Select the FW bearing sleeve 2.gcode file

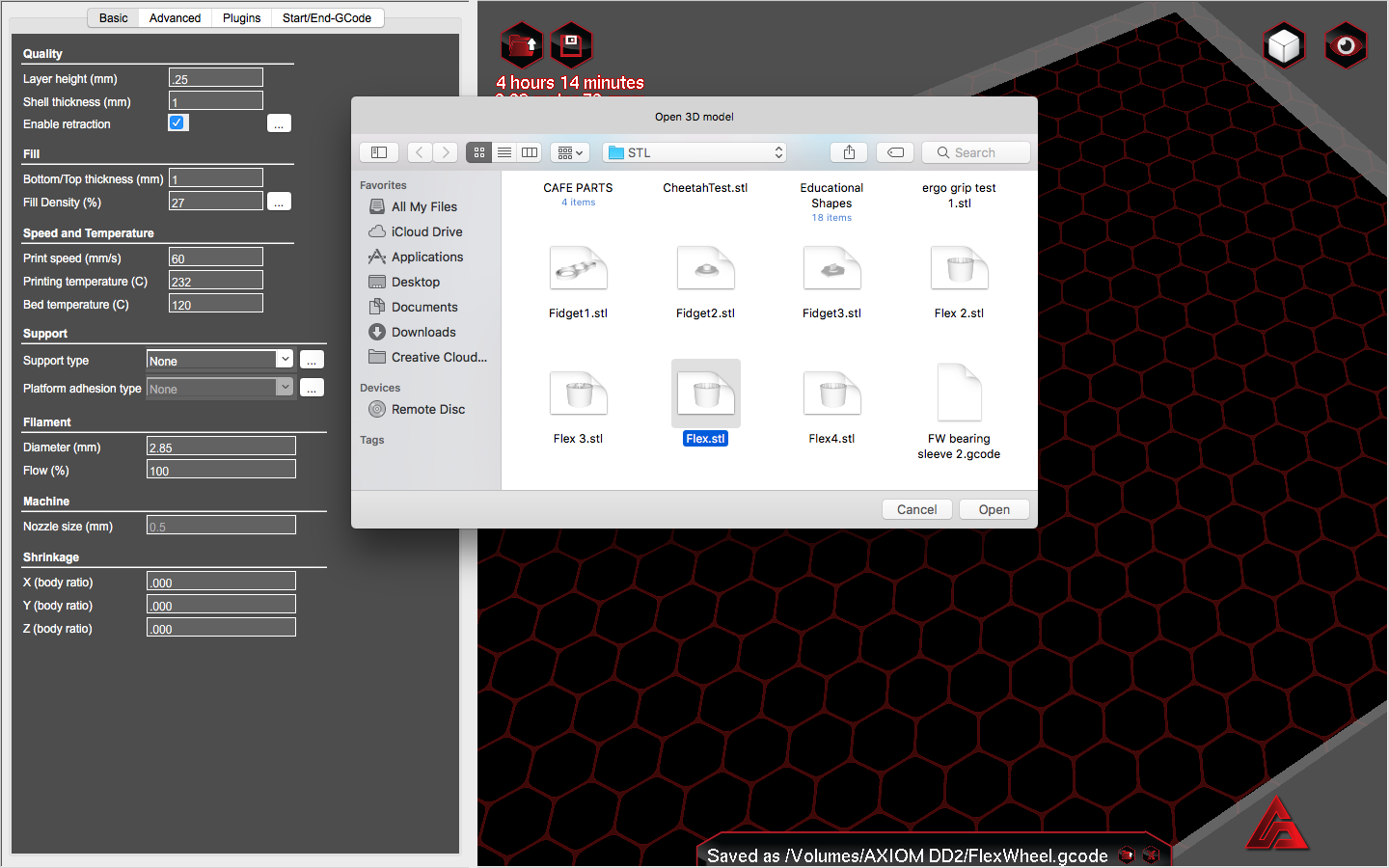(960, 393)
